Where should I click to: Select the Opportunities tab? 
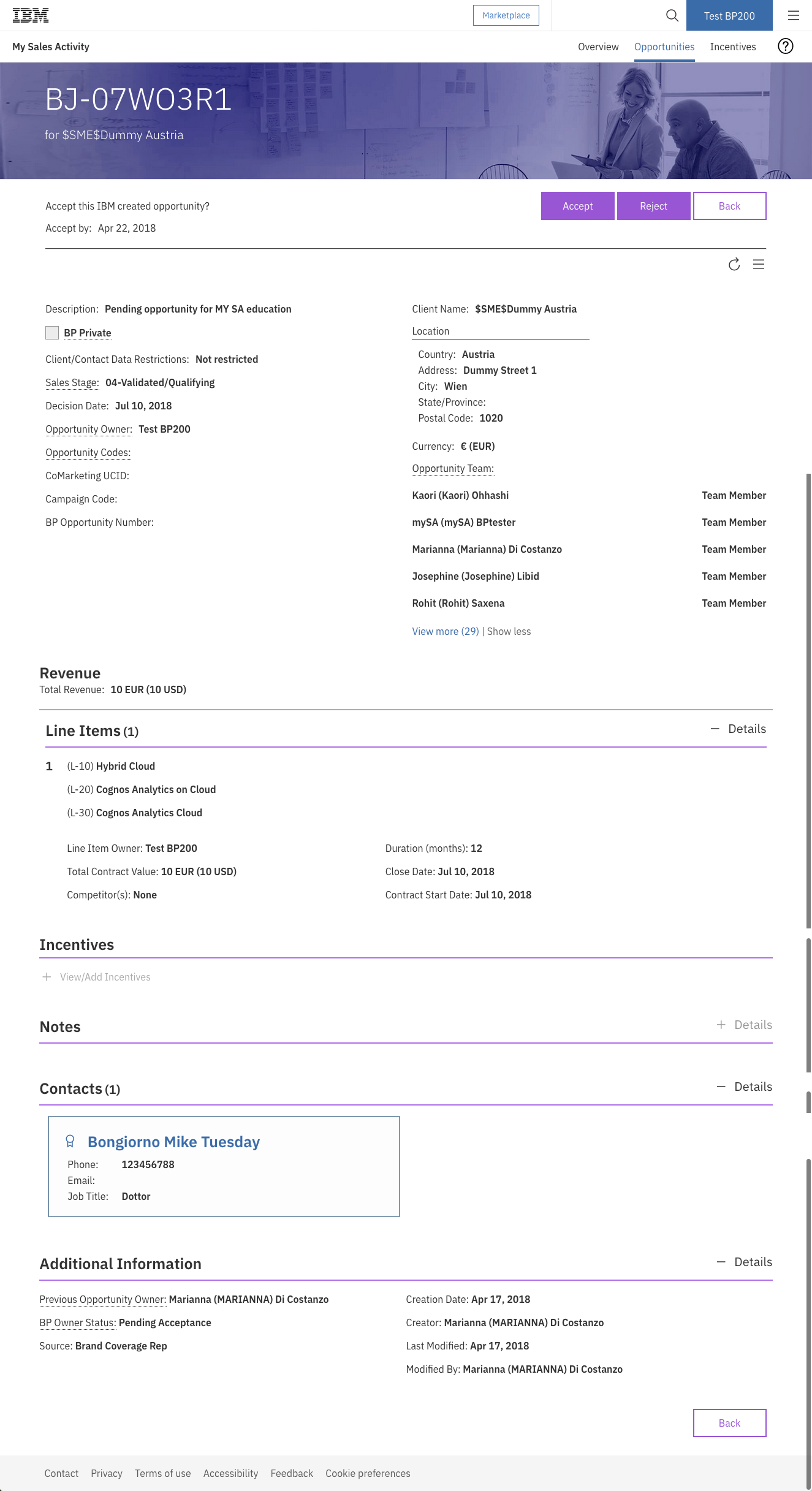(x=664, y=47)
